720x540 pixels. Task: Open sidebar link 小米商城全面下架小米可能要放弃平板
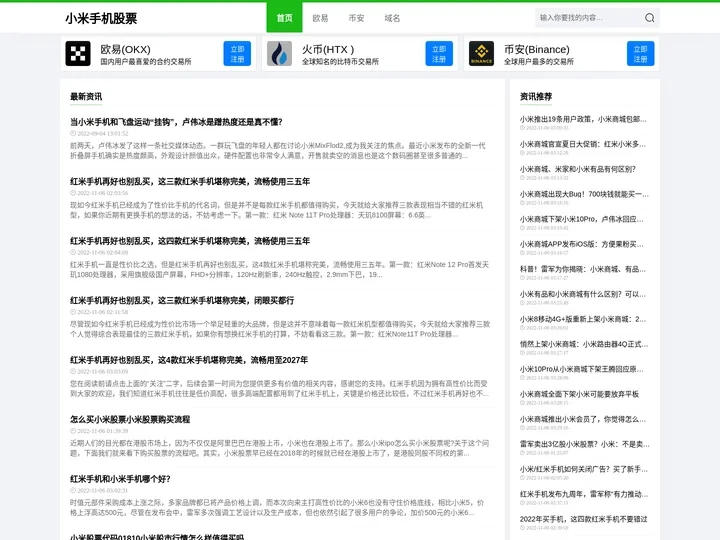tap(579, 394)
